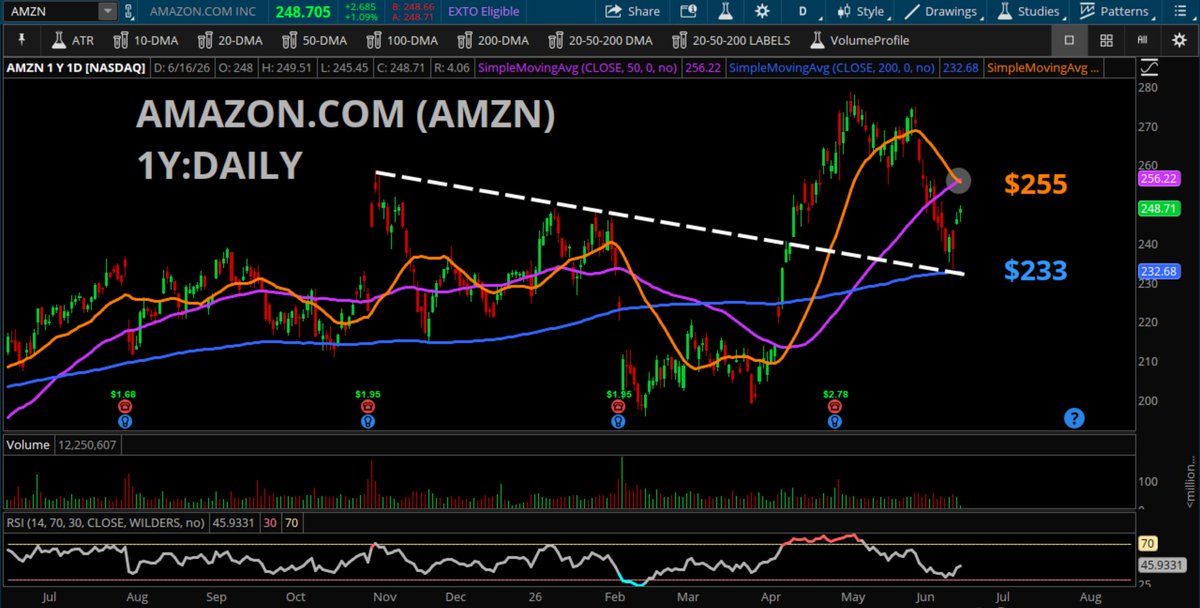Apply the ATR study set
Image resolution: width=1200 pixels, height=608 pixels.
tap(73, 41)
